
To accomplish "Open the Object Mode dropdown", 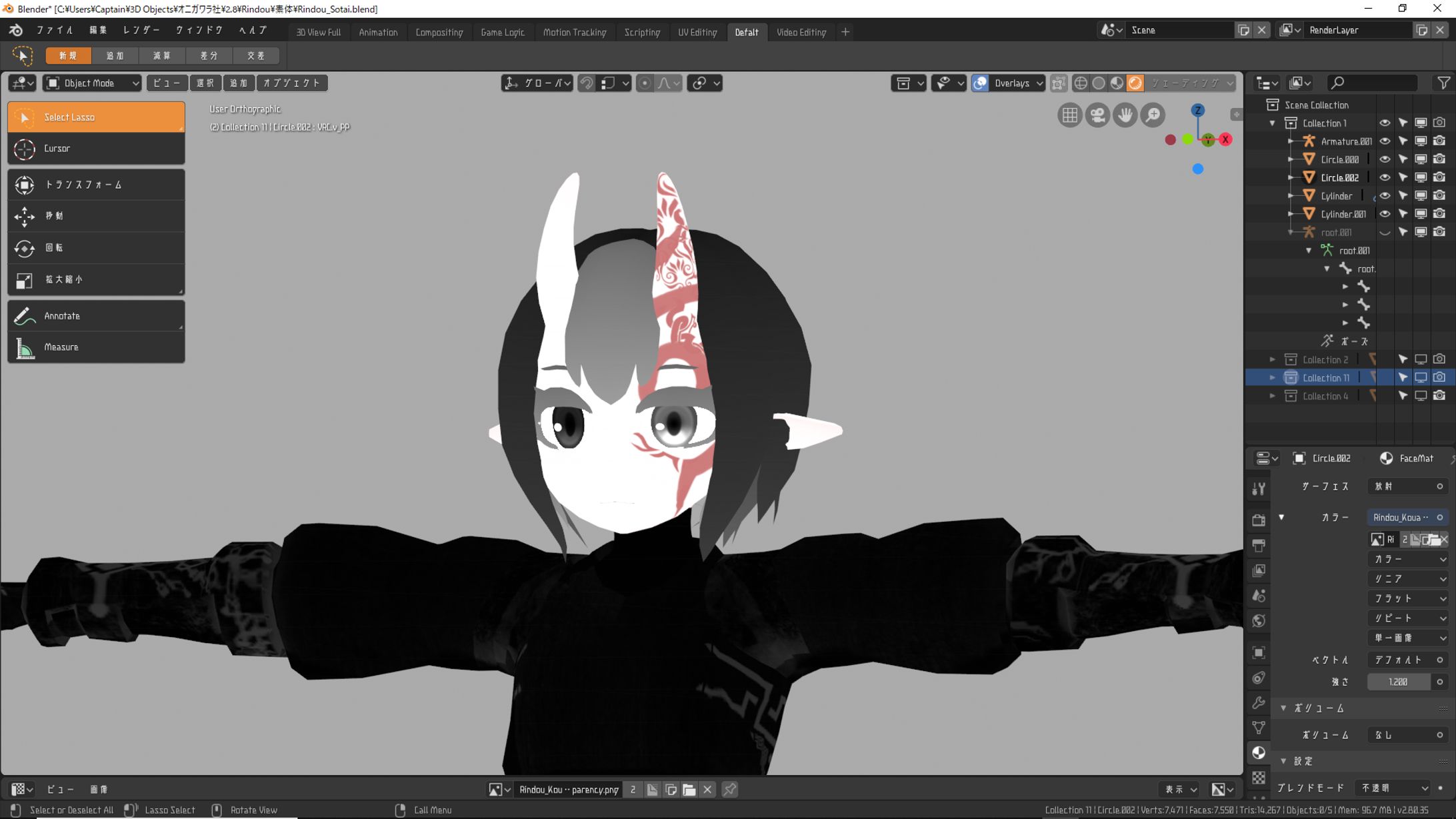I will pyautogui.click(x=92, y=83).
